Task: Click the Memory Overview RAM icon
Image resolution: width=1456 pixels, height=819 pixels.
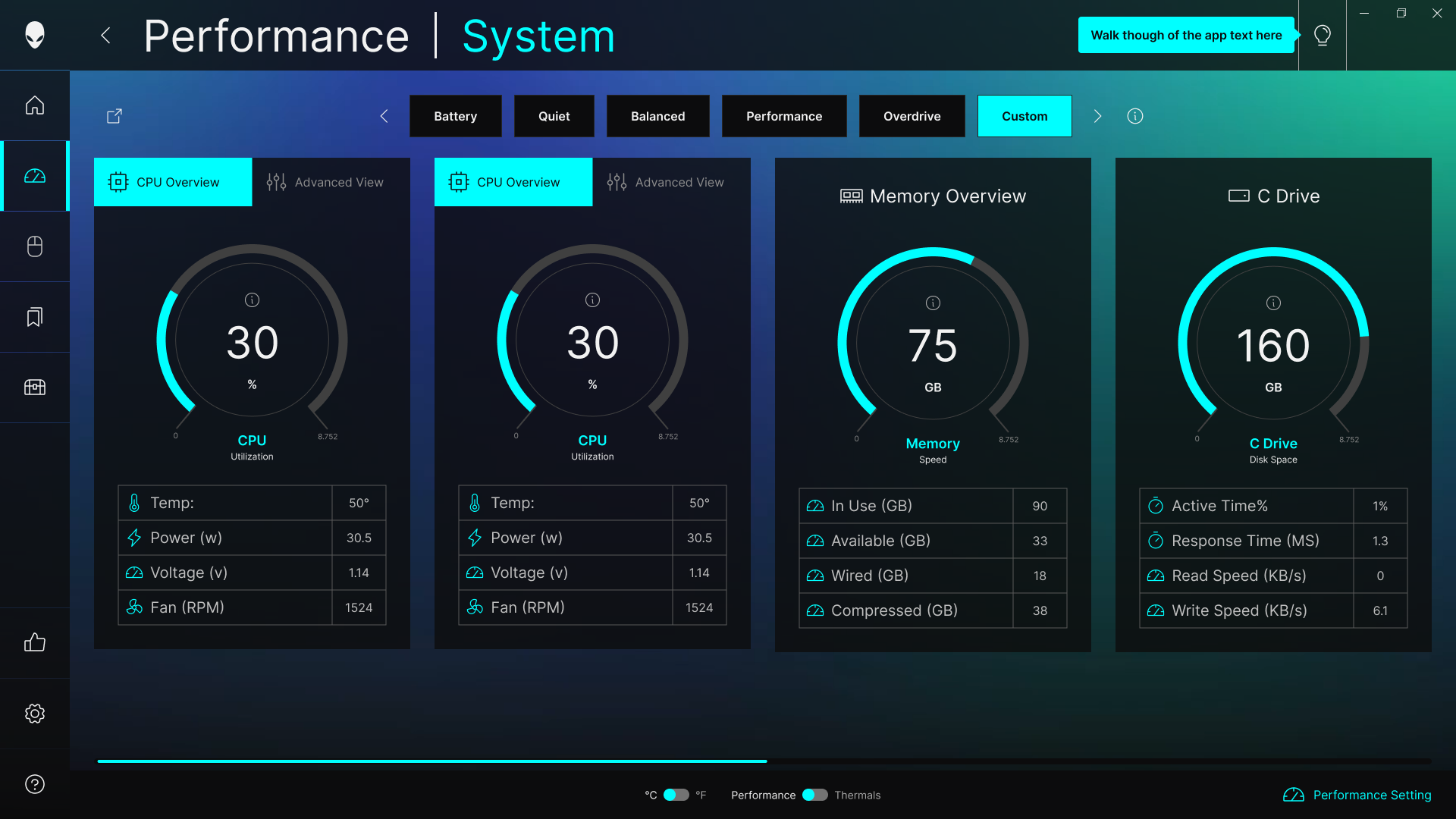Action: (x=852, y=196)
